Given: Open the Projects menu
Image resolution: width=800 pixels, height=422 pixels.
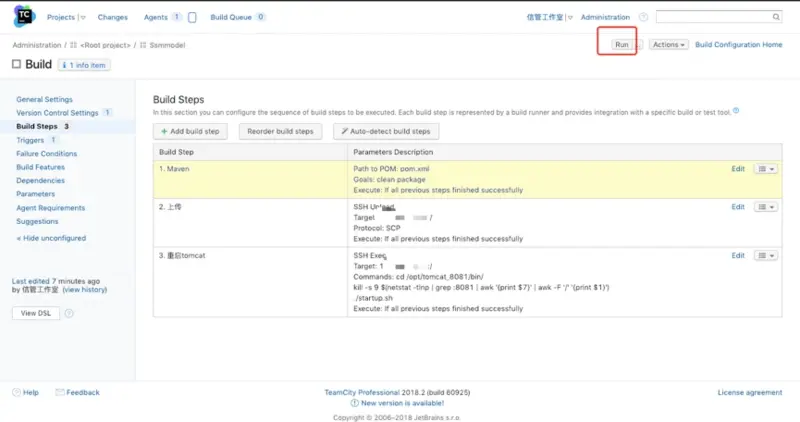Looking at the screenshot, I should click(61, 17).
